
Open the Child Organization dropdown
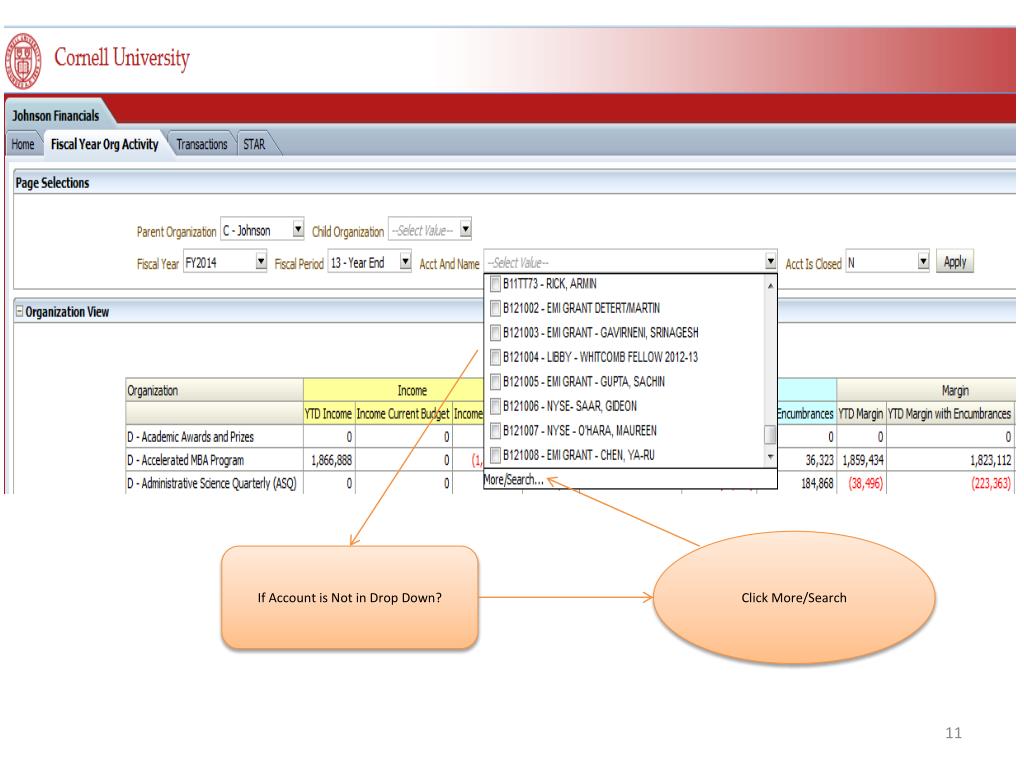(465, 229)
